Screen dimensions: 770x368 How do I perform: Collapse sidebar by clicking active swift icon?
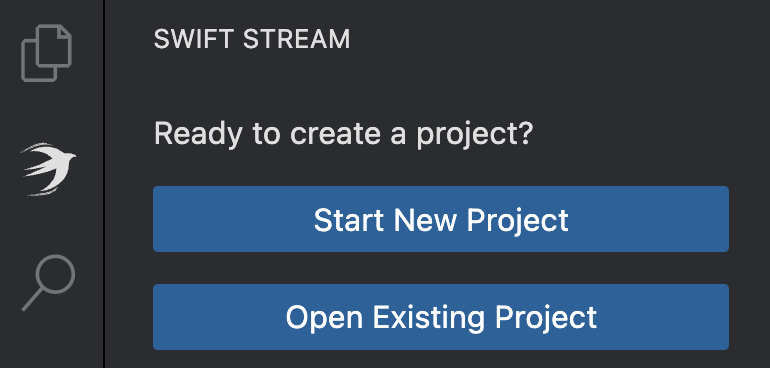[48, 169]
